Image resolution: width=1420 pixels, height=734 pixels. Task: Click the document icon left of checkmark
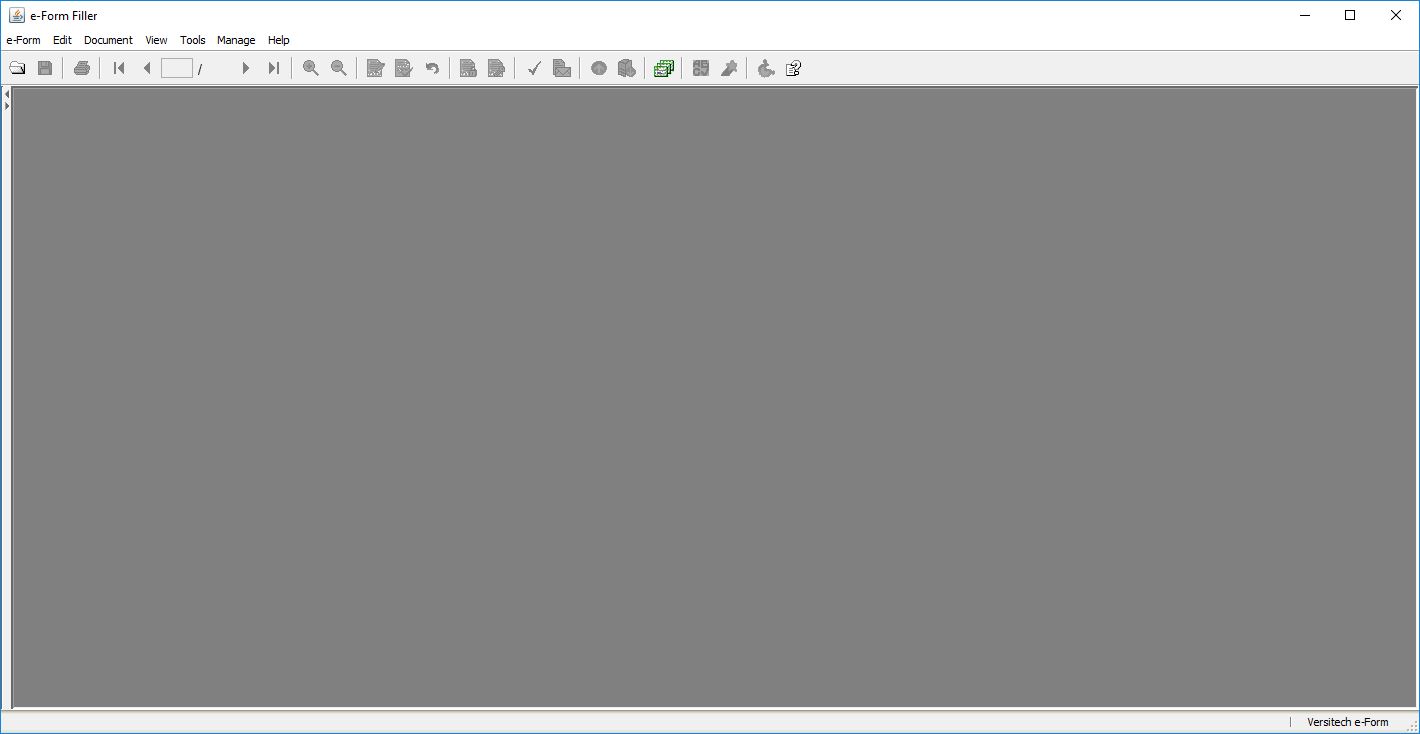coord(496,68)
